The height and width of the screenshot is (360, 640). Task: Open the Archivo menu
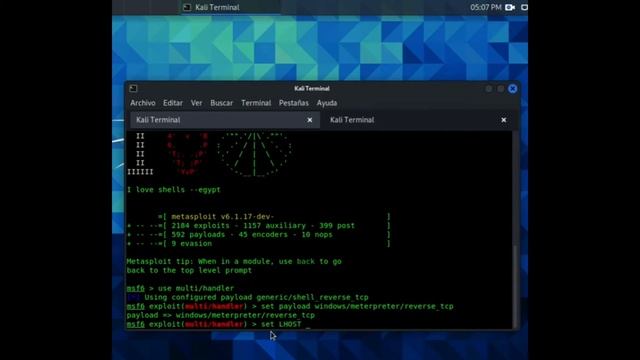click(x=142, y=103)
